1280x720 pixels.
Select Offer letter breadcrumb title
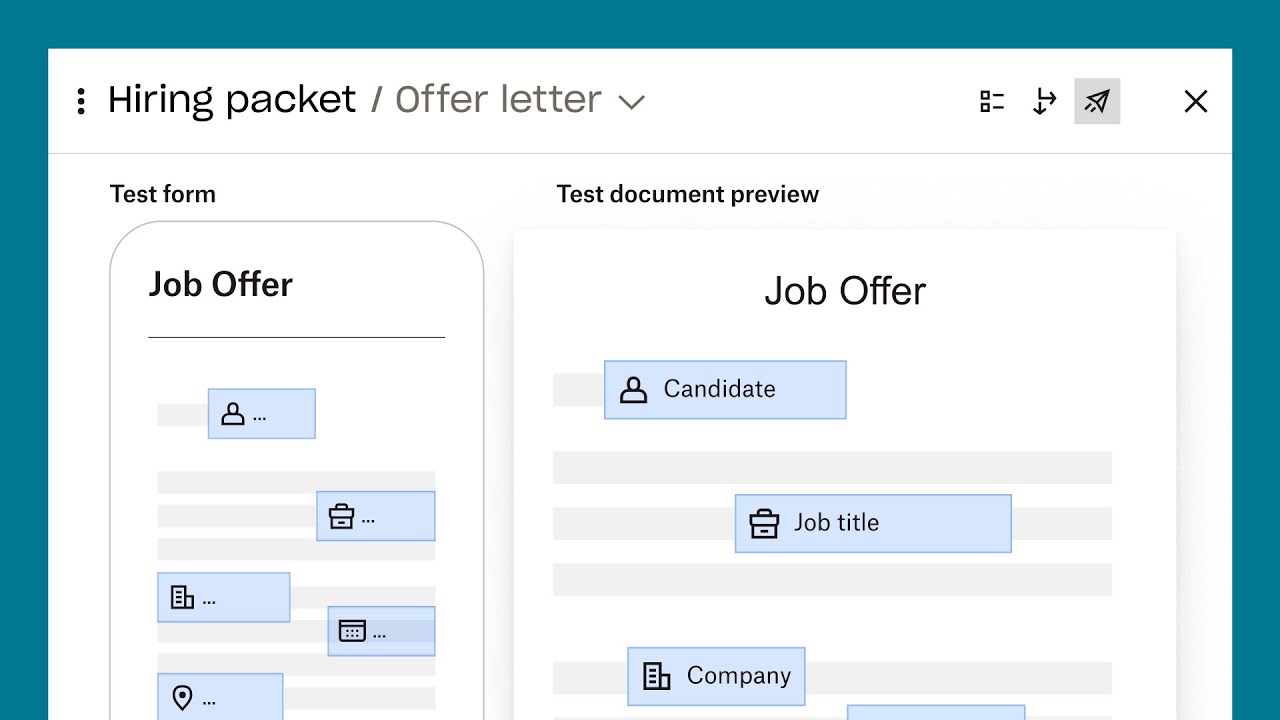click(499, 99)
